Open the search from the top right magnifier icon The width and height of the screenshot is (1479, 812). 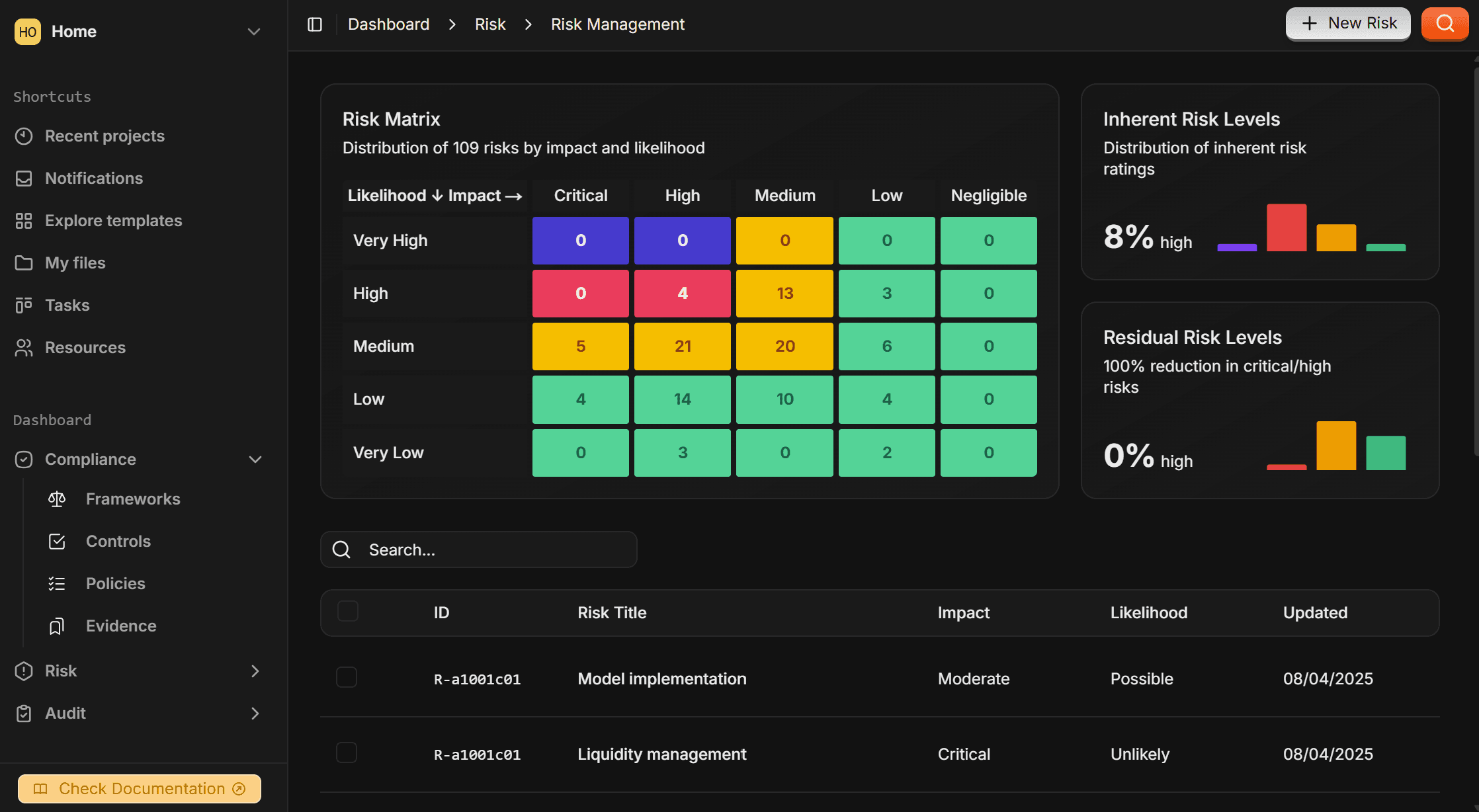pyautogui.click(x=1445, y=23)
